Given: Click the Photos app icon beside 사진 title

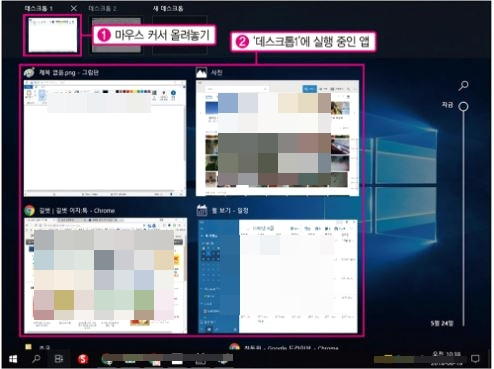Looking at the screenshot, I should pyautogui.click(x=201, y=73).
